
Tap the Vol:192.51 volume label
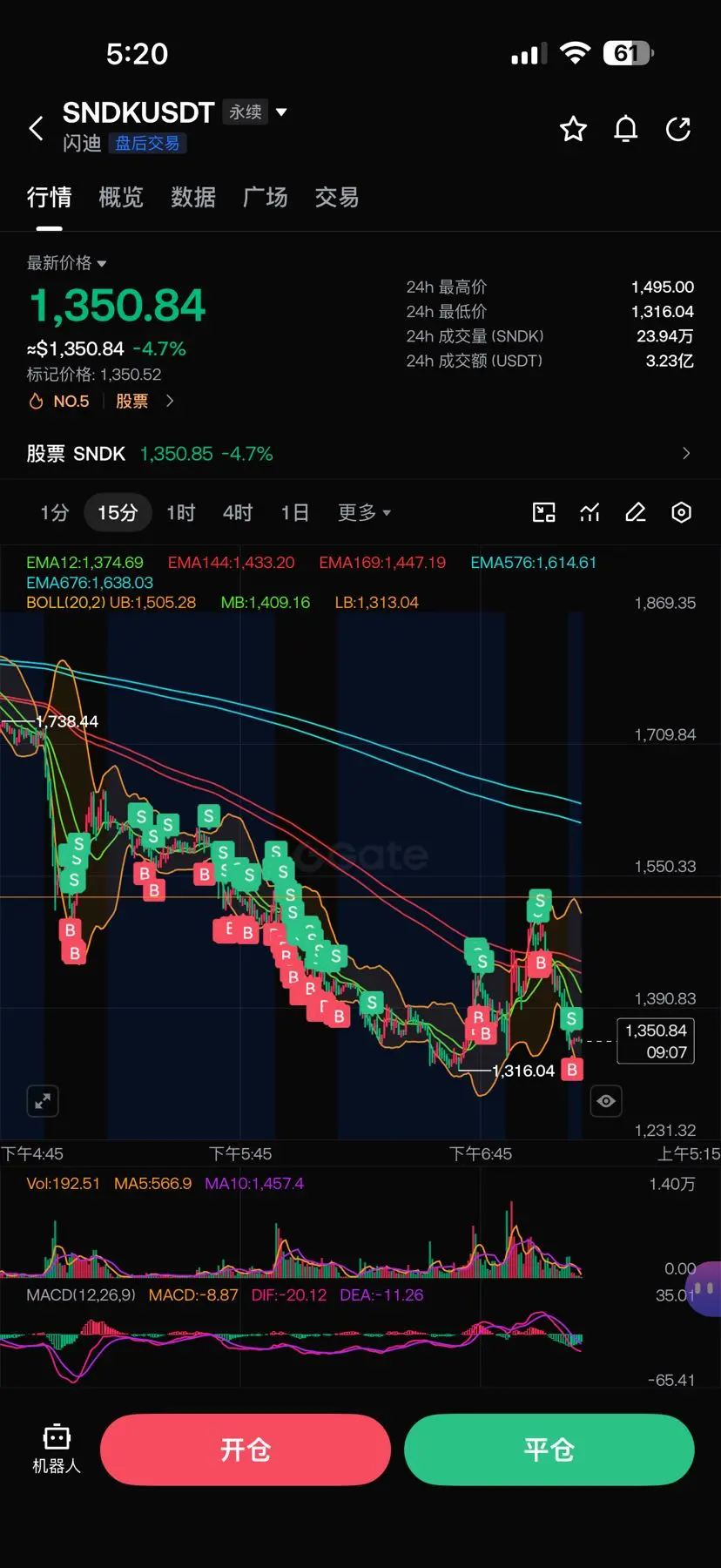point(63,1184)
